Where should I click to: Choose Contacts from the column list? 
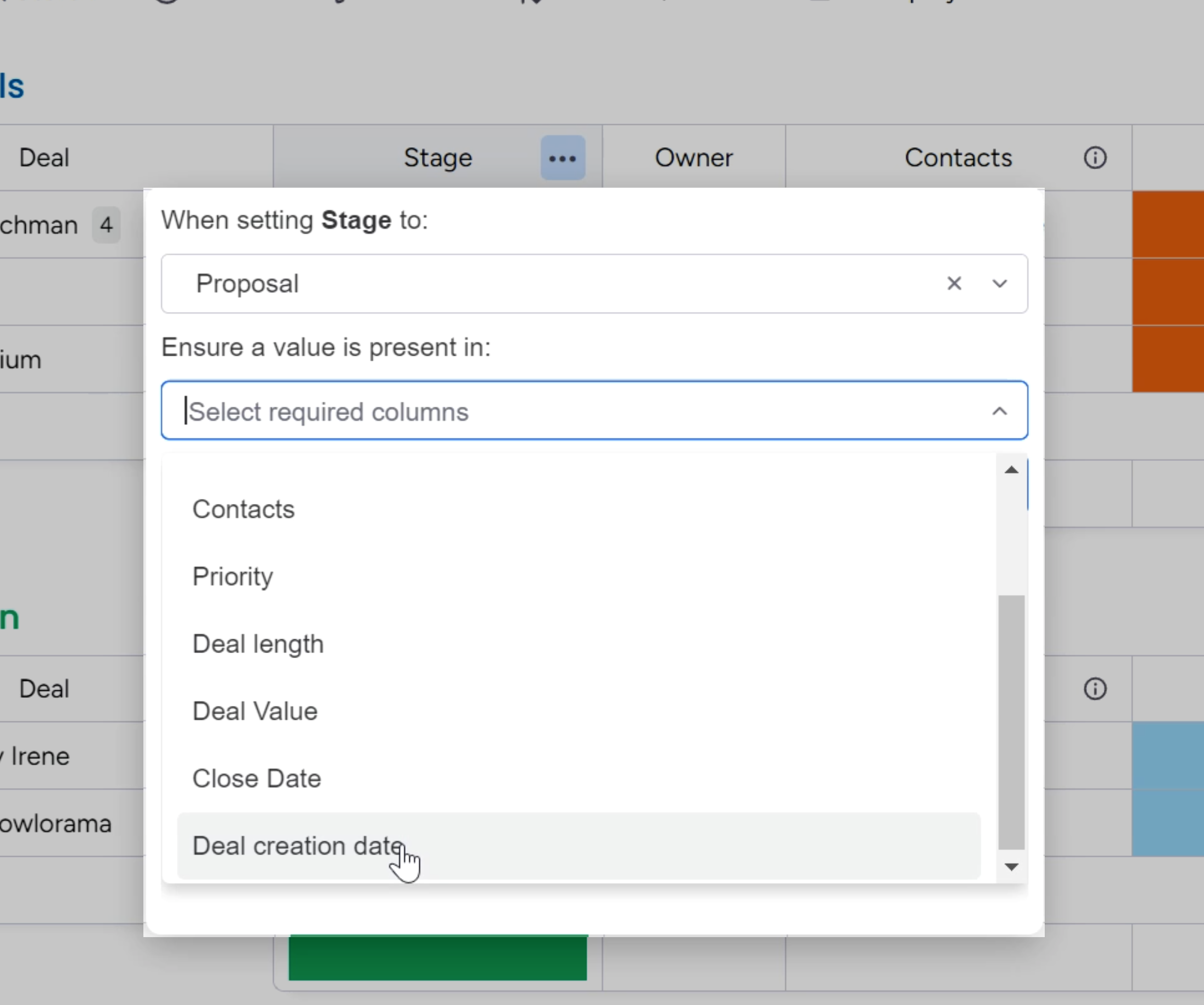244,509
